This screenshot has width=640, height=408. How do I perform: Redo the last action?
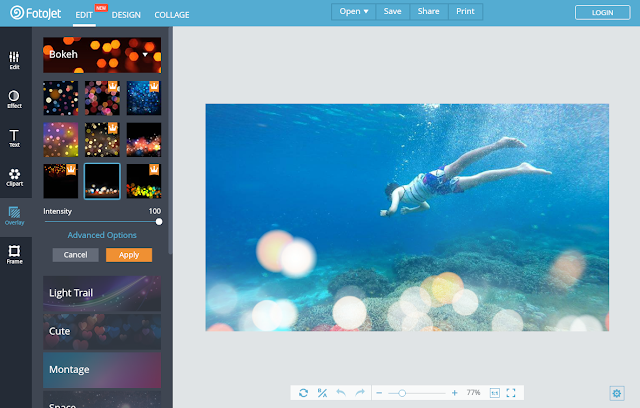[360, 393]
